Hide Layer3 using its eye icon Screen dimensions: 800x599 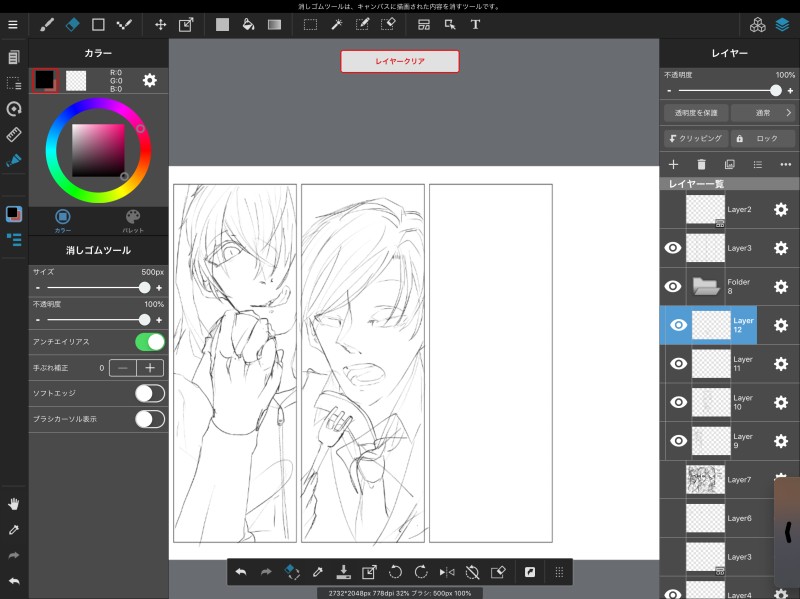point(673,248)
